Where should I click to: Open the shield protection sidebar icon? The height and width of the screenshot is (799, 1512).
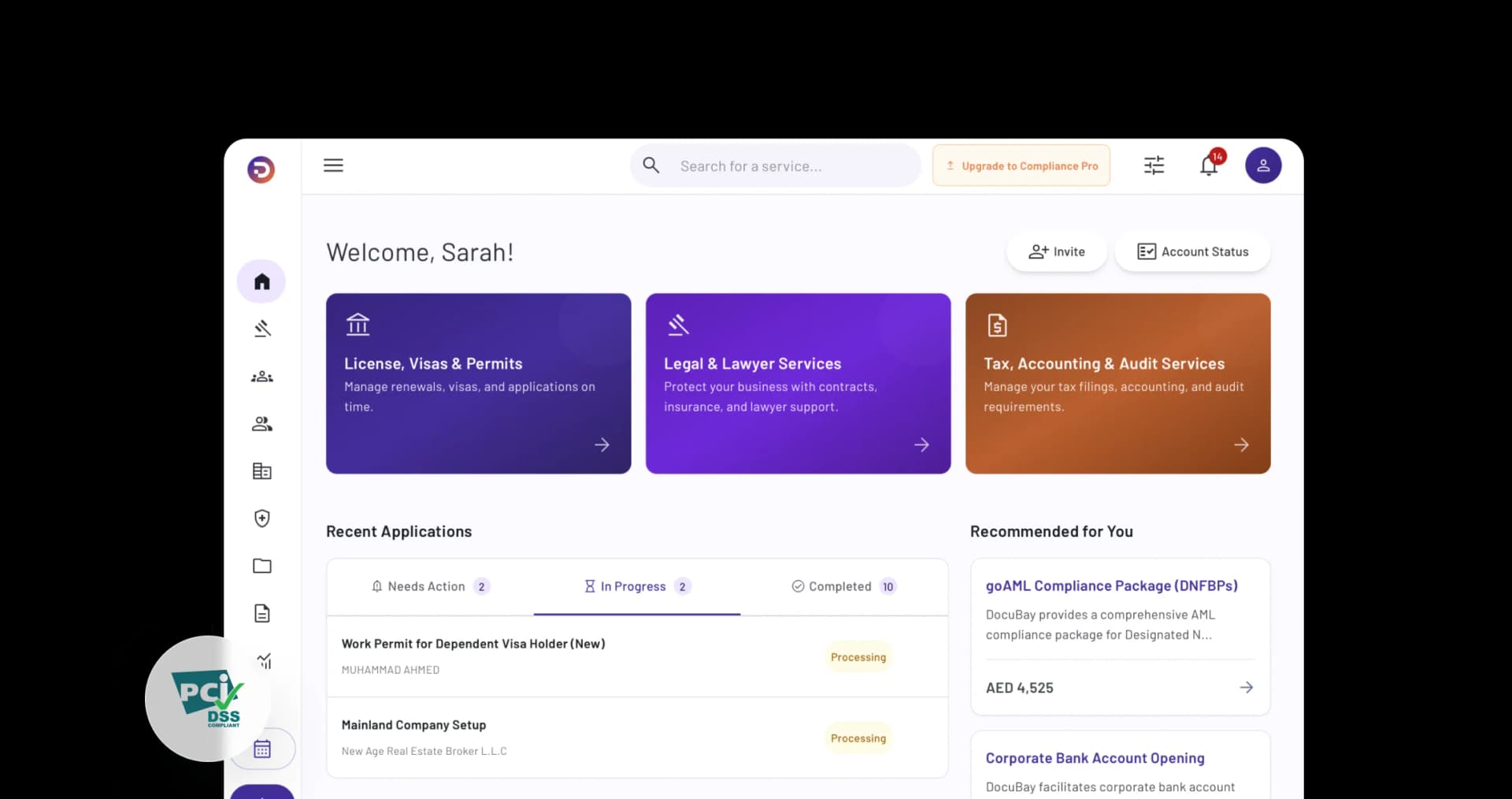(x=262, y=518)
